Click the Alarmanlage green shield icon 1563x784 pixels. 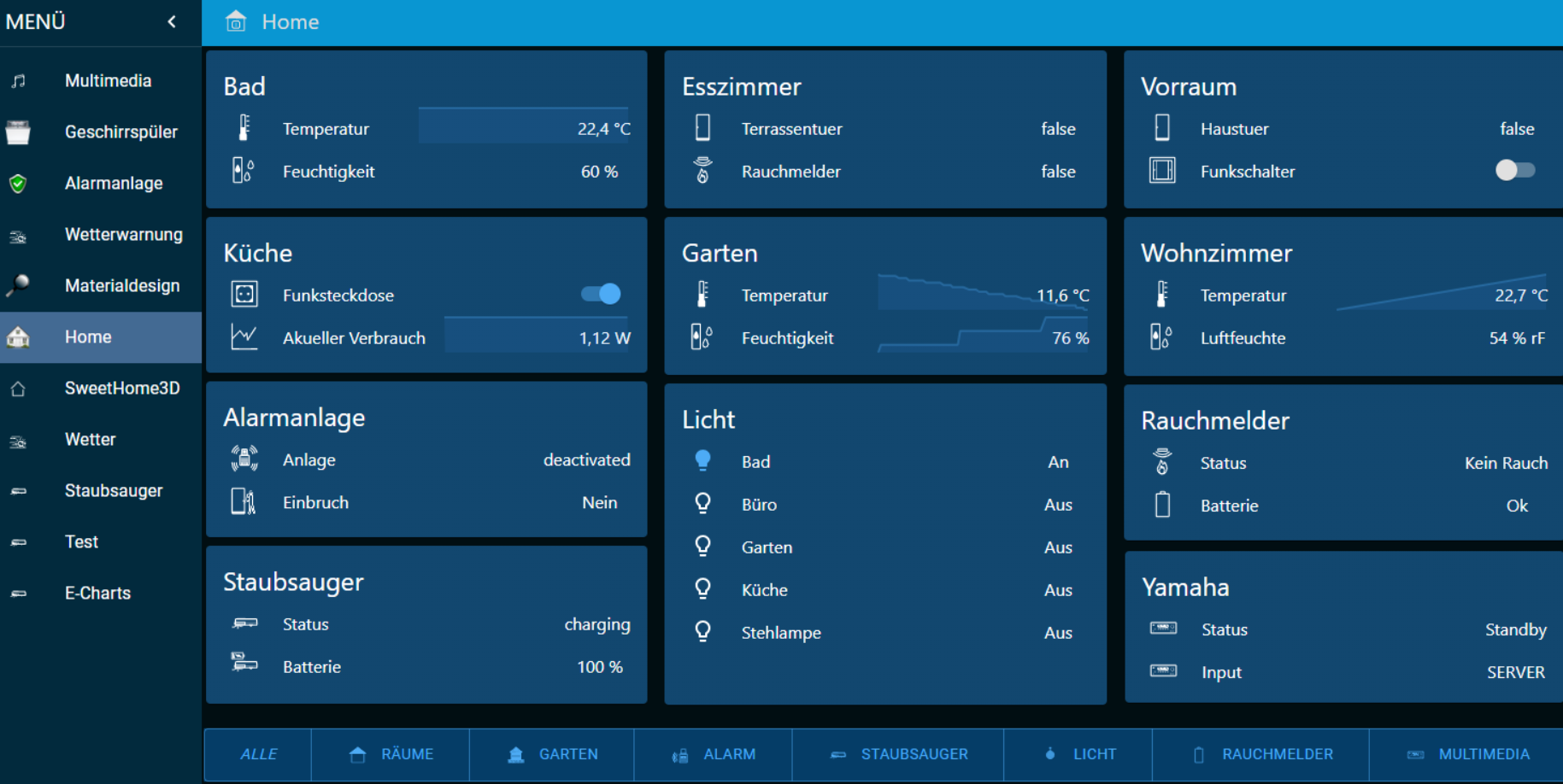(x=18, y=184)
